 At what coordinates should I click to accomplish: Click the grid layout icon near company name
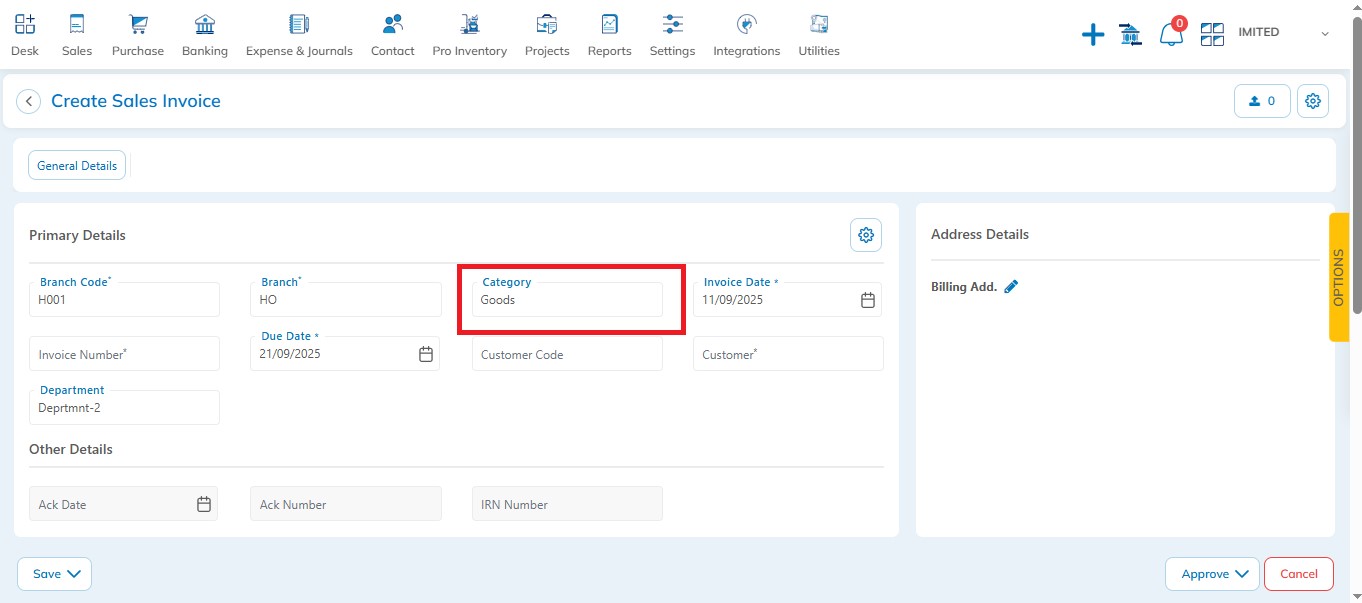[1212, 35]
